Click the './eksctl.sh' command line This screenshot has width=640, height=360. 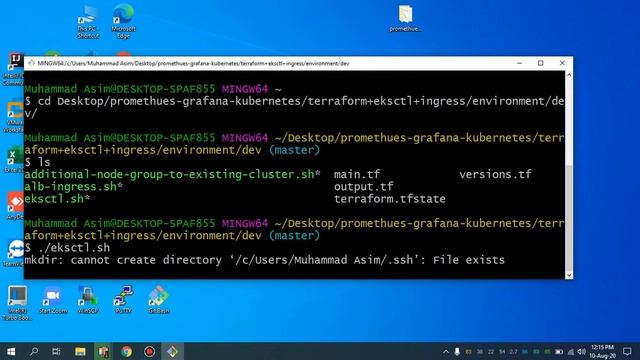[67, 248]
